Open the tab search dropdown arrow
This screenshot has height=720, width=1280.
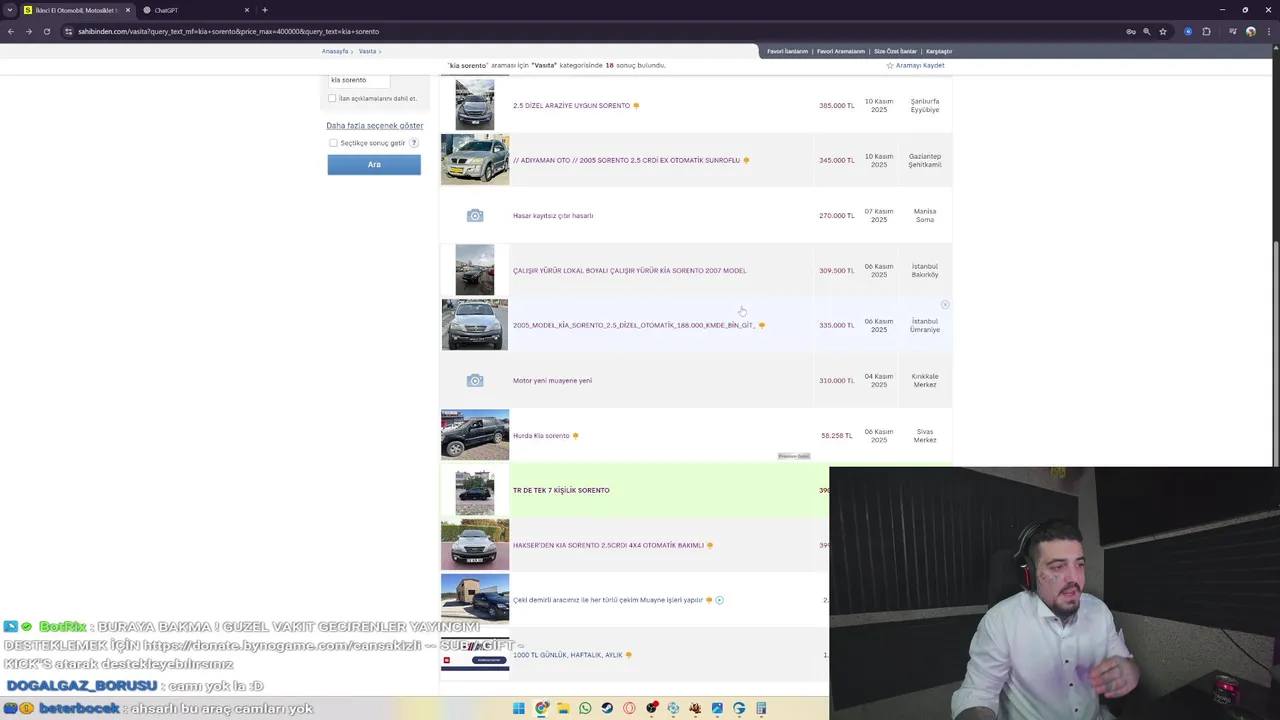10,10
